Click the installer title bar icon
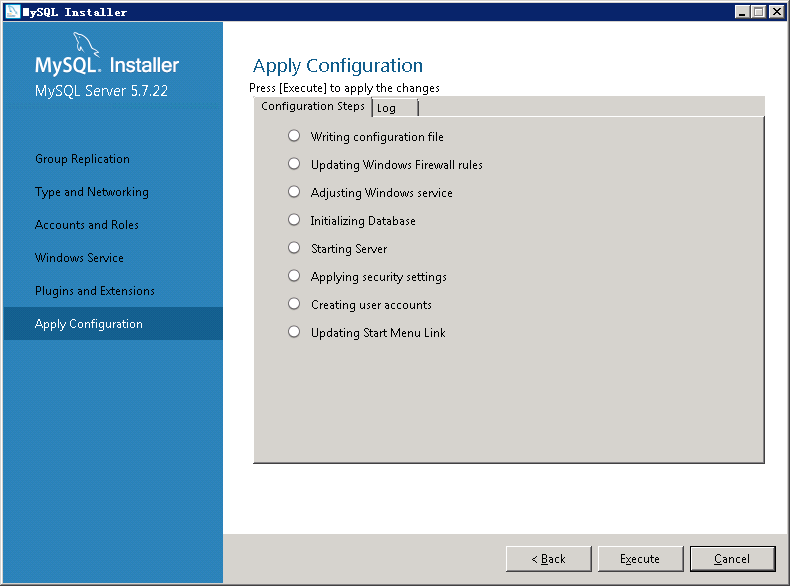Screen dimensions: 790x586 click(12, 12)
